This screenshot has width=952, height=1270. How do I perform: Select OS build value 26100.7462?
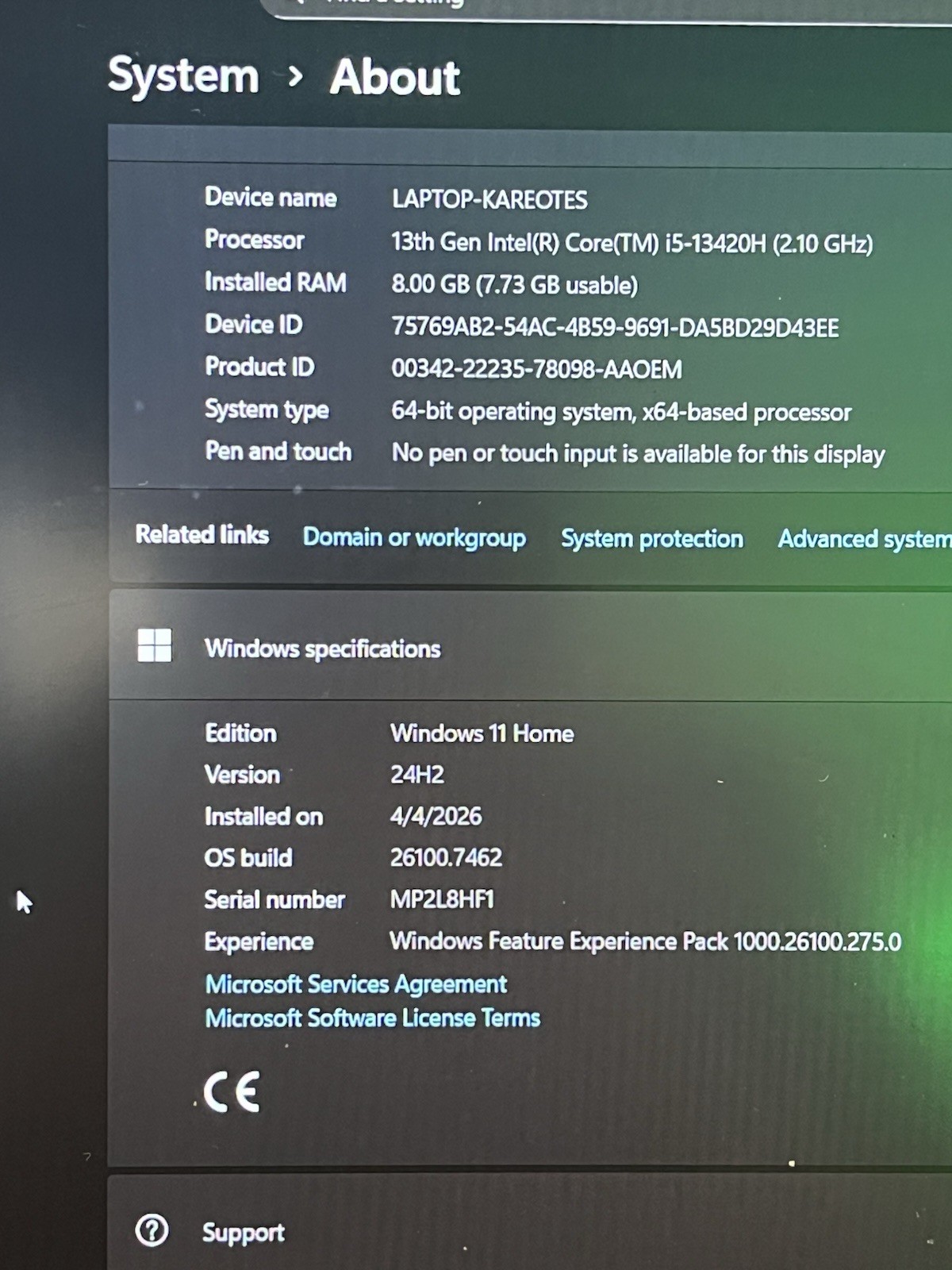pyautogui.click(x=446, y=857)
